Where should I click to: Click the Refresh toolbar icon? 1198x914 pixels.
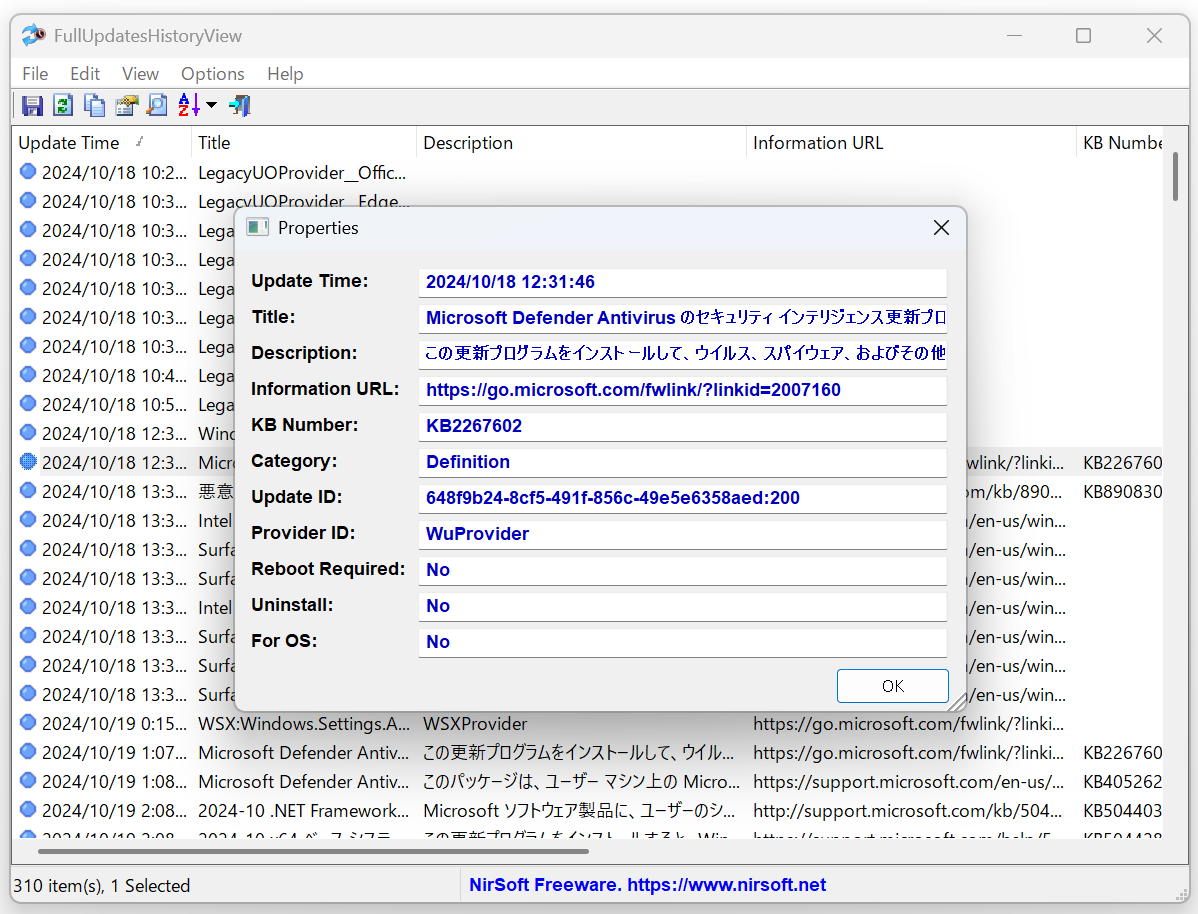[x=62, y=105]
